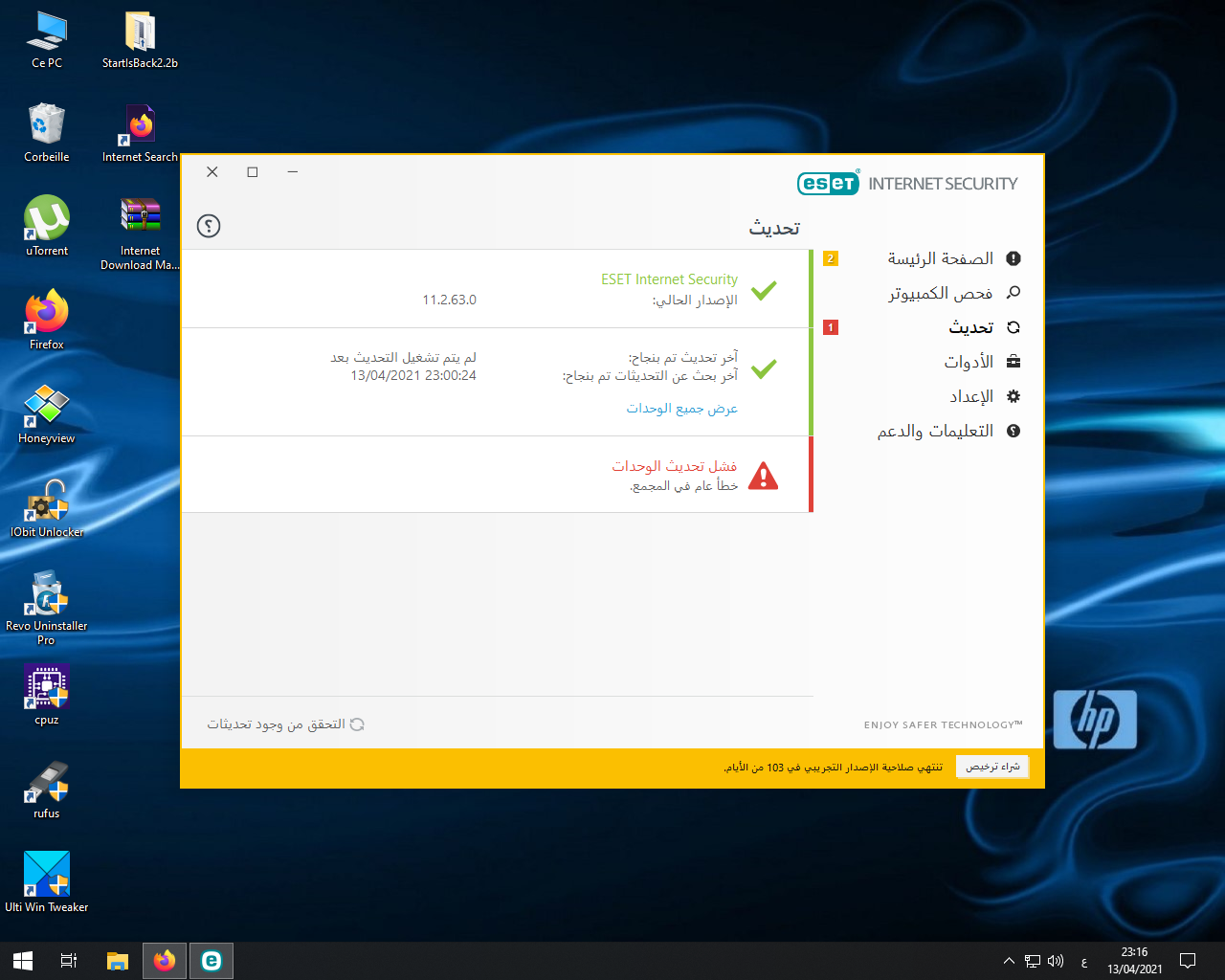Open الإعداد in the sidebar
Screen dimensions: 1225x980
(x=971, y=396)
